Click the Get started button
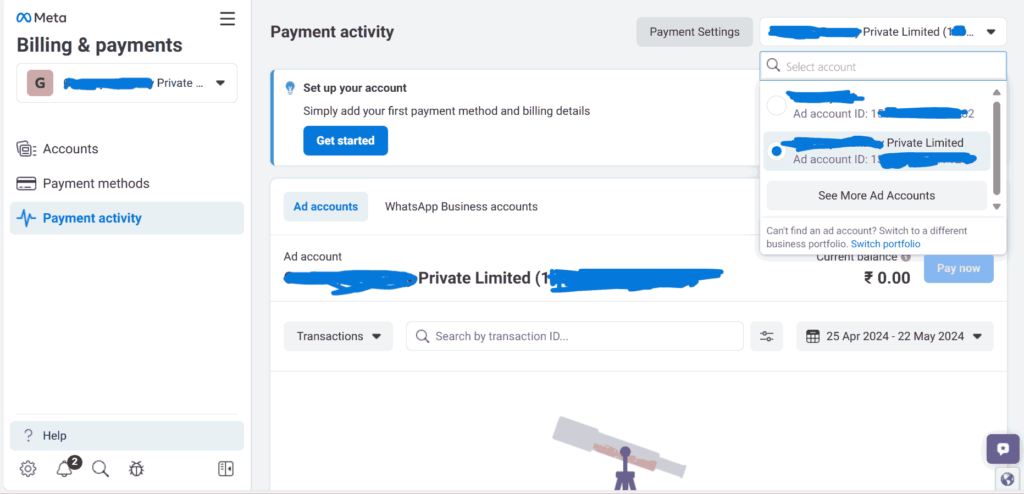 (x=345, y=141)
